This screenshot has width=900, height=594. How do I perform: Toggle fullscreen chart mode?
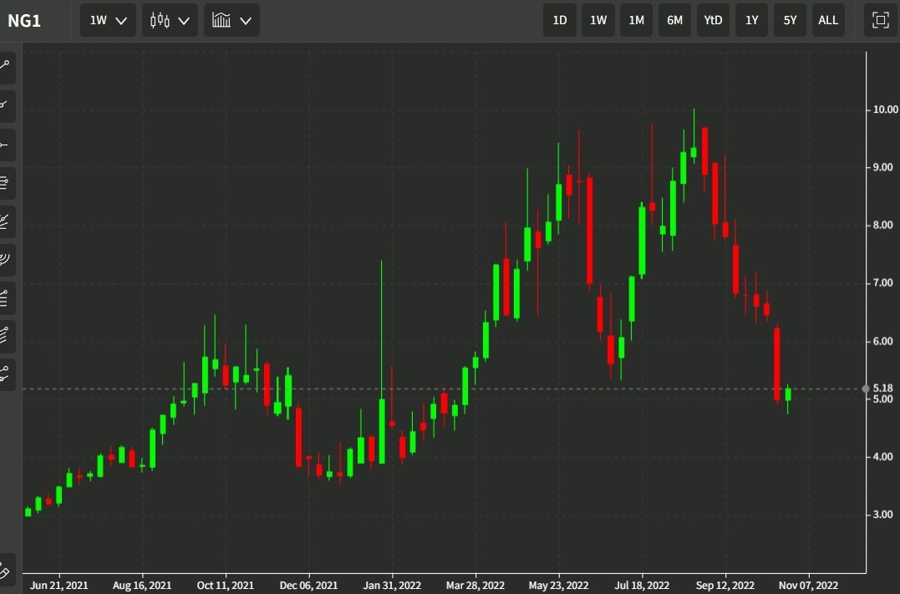880,21
